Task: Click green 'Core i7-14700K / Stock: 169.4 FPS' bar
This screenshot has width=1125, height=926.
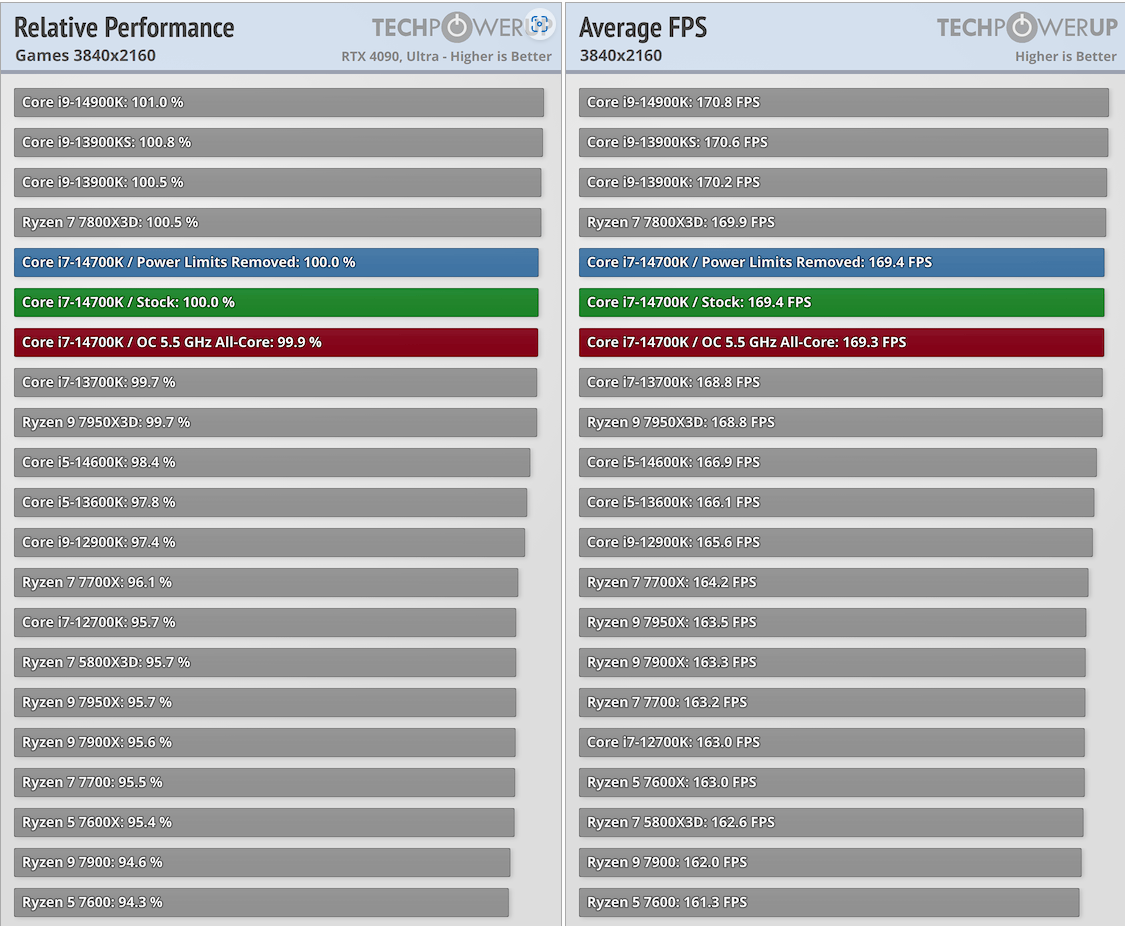Action: [x=842, y=303]
